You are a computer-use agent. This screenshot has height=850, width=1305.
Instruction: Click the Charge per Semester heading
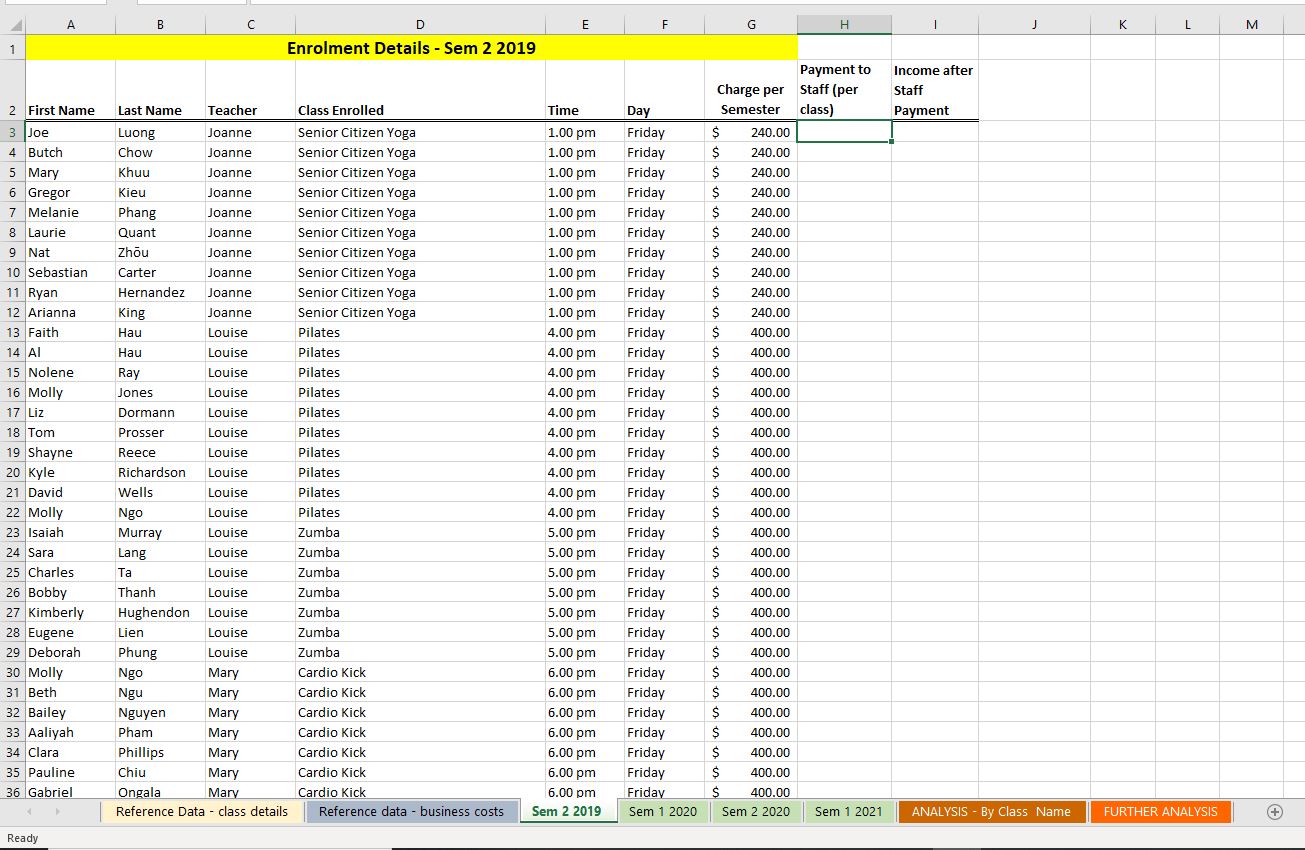click(x=751, y=91)
